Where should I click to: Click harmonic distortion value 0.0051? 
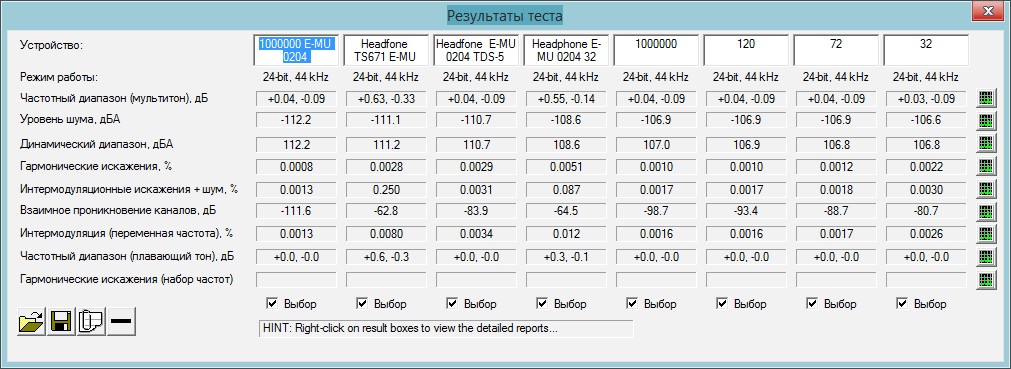[566, 166]
